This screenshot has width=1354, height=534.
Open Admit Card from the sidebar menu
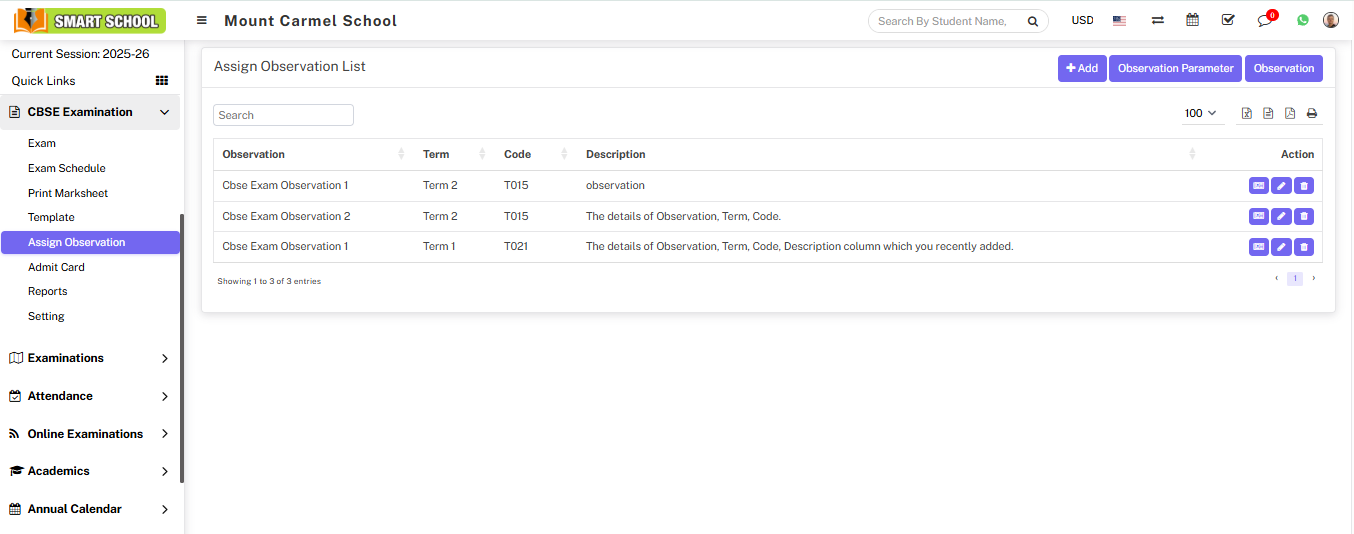56,267
